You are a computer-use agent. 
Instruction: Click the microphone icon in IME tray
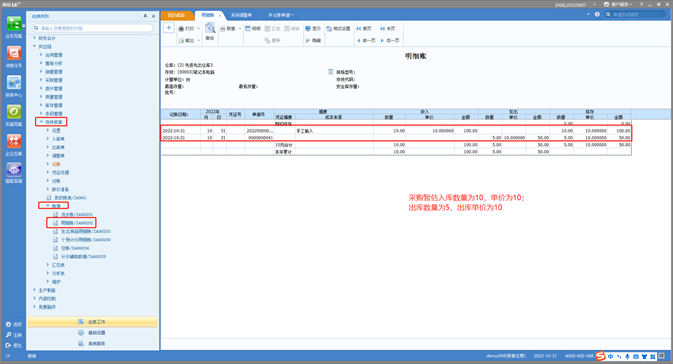[x=627, y=356]
